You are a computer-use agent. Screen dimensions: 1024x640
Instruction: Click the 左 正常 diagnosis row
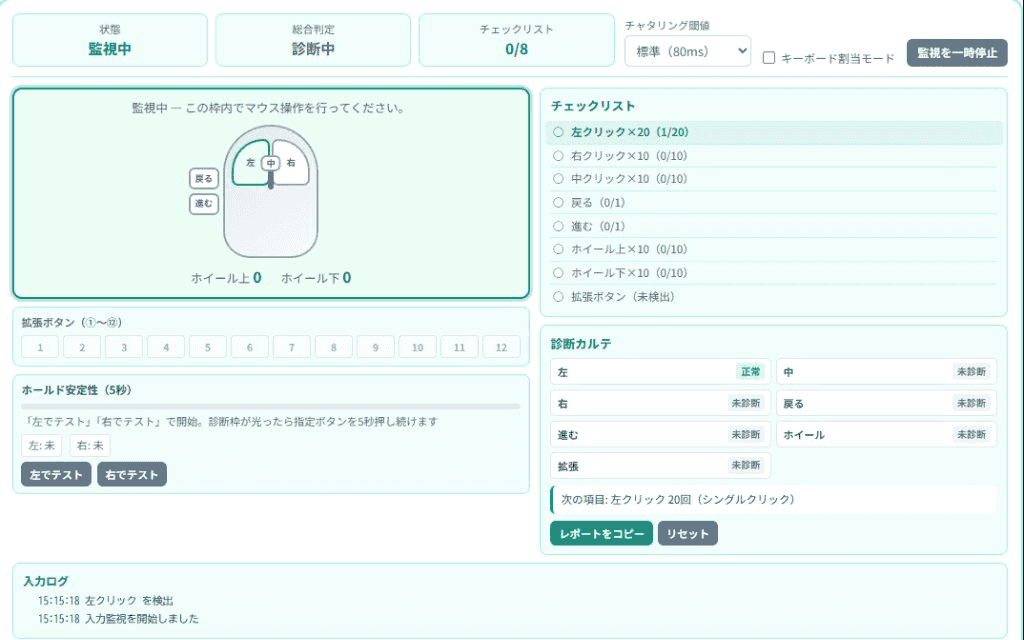coord(660,372)
